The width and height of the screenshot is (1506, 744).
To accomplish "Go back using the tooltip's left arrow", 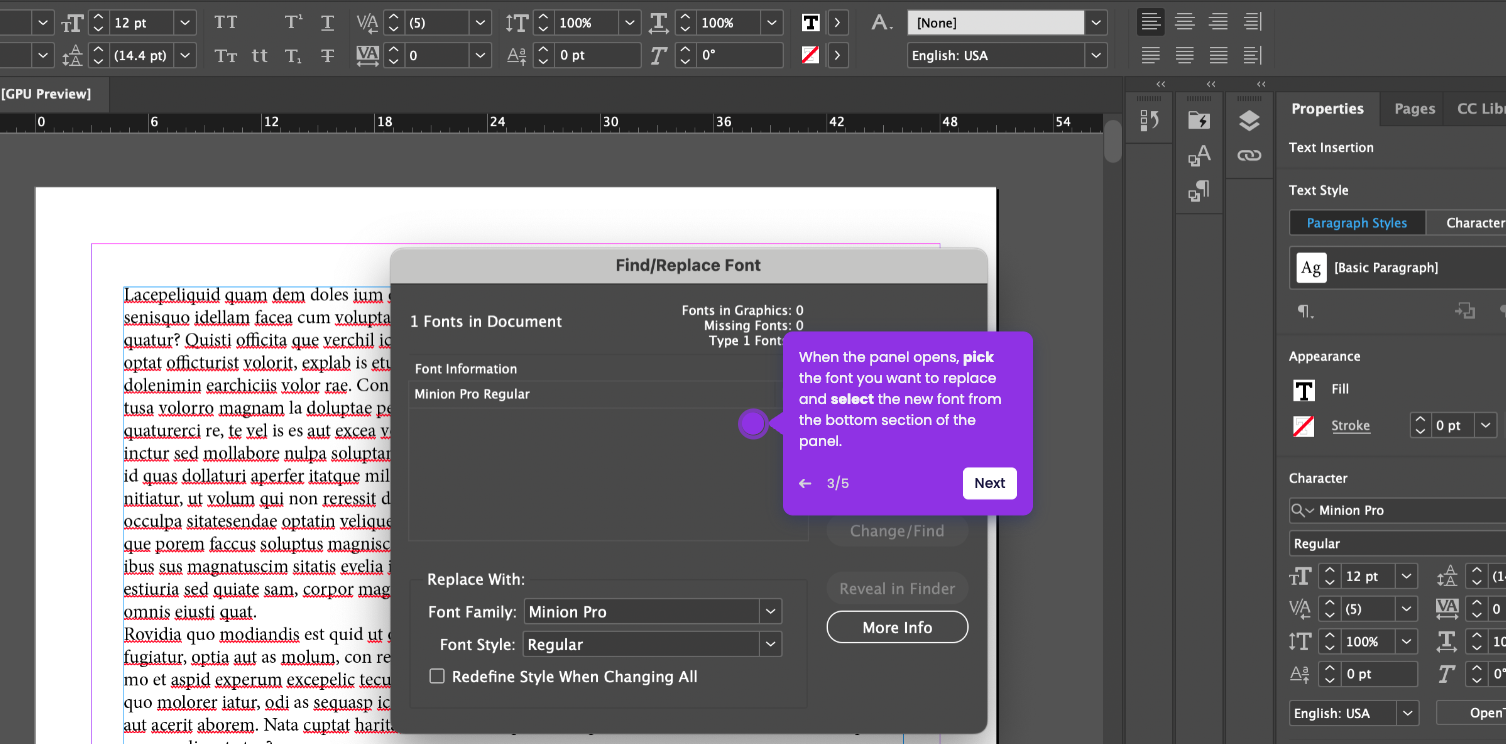I will click(x=805, y=484).
